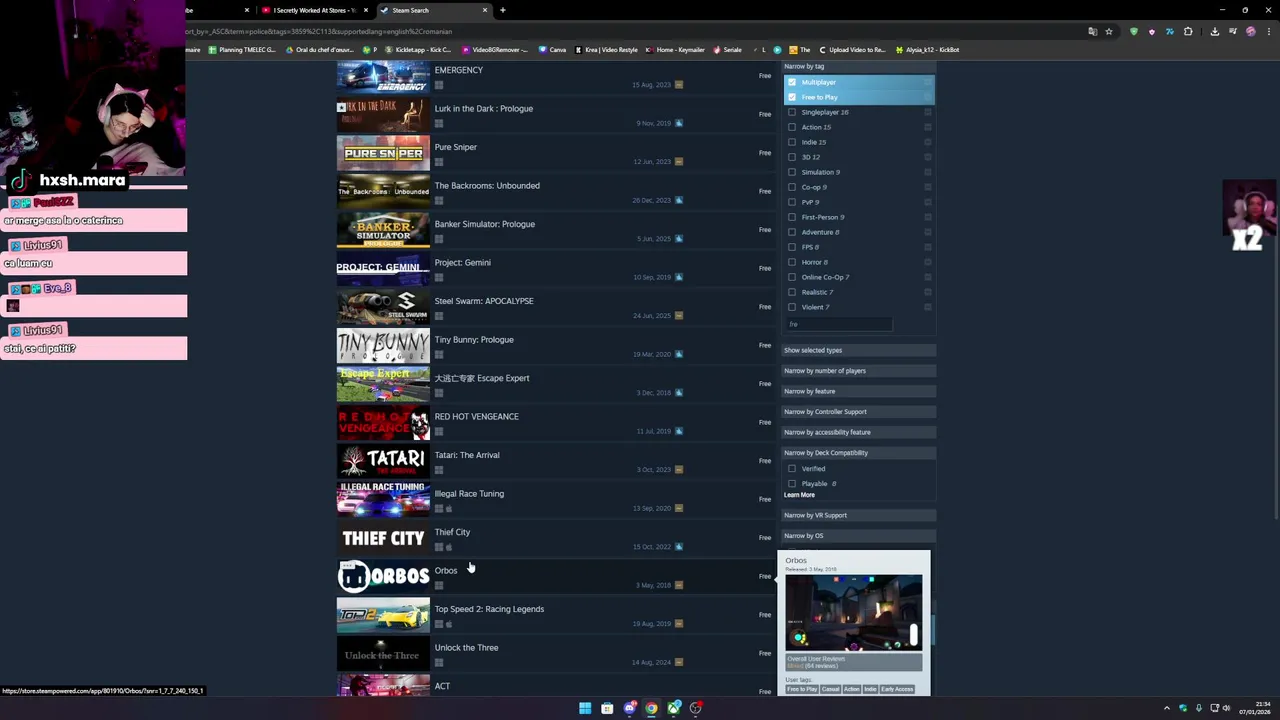
Task: Open the Canva bookmark
Action: coord(552,50)
